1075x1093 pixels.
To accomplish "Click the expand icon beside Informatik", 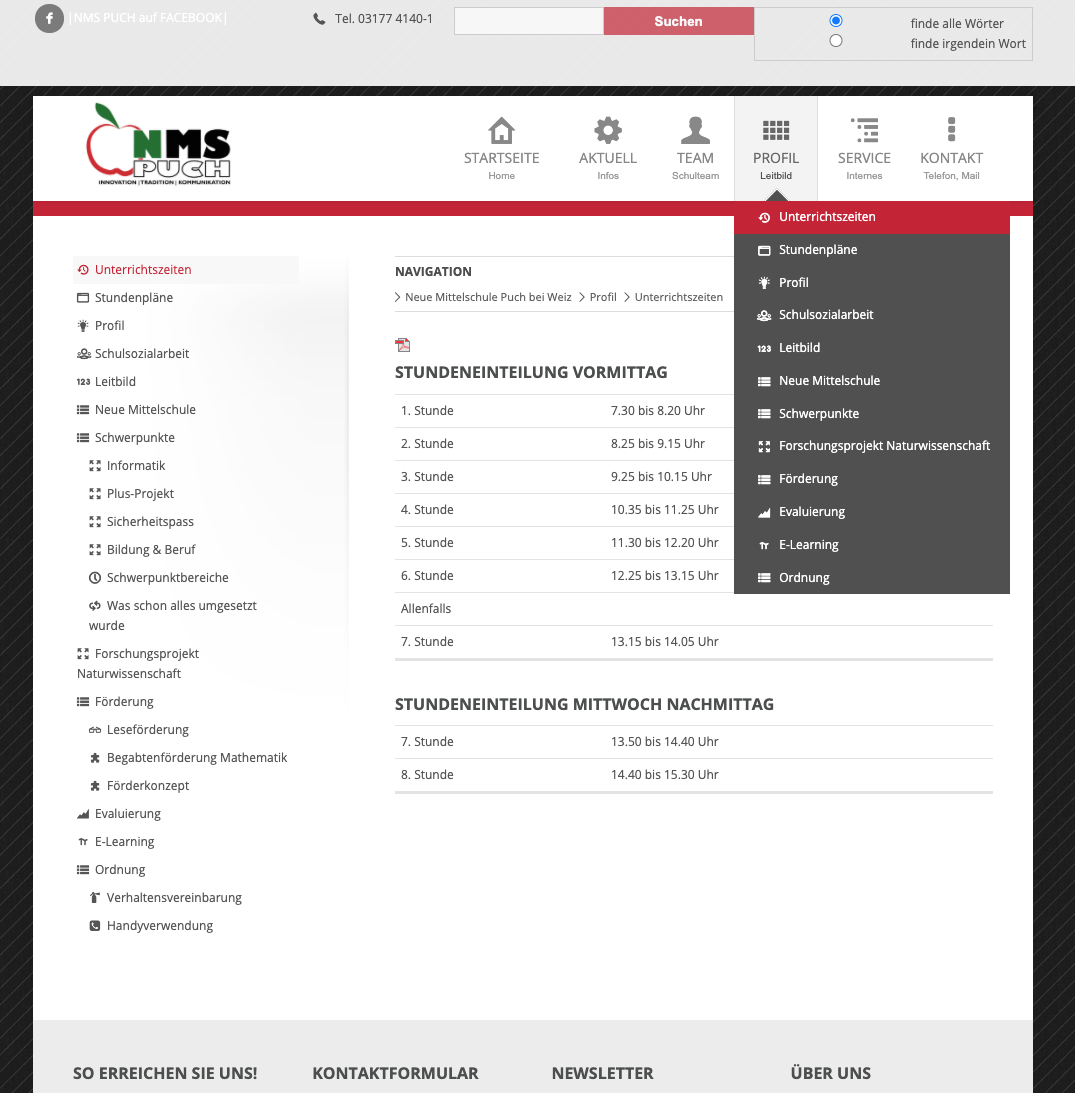I will 95,466.
